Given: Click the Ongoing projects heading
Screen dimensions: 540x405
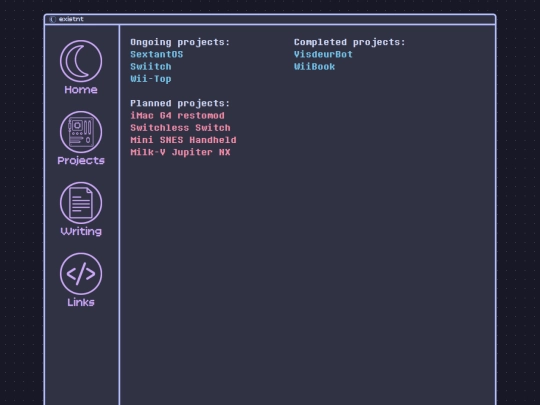Looking at the screenshot, I should click(180, 42).
